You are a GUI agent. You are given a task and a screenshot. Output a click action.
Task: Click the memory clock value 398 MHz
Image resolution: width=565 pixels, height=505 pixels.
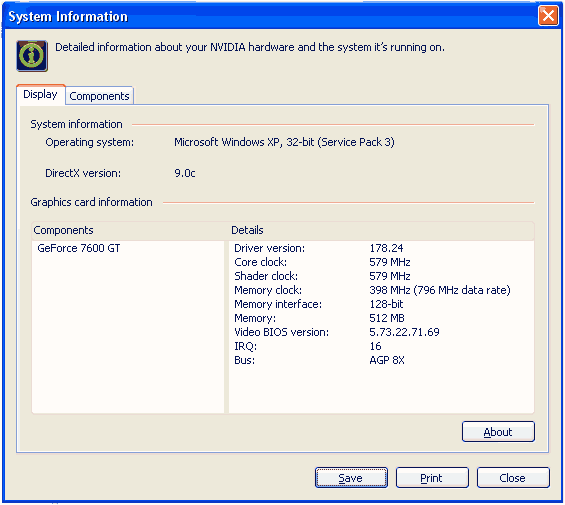pyautogui.click(x=440, y=290)
